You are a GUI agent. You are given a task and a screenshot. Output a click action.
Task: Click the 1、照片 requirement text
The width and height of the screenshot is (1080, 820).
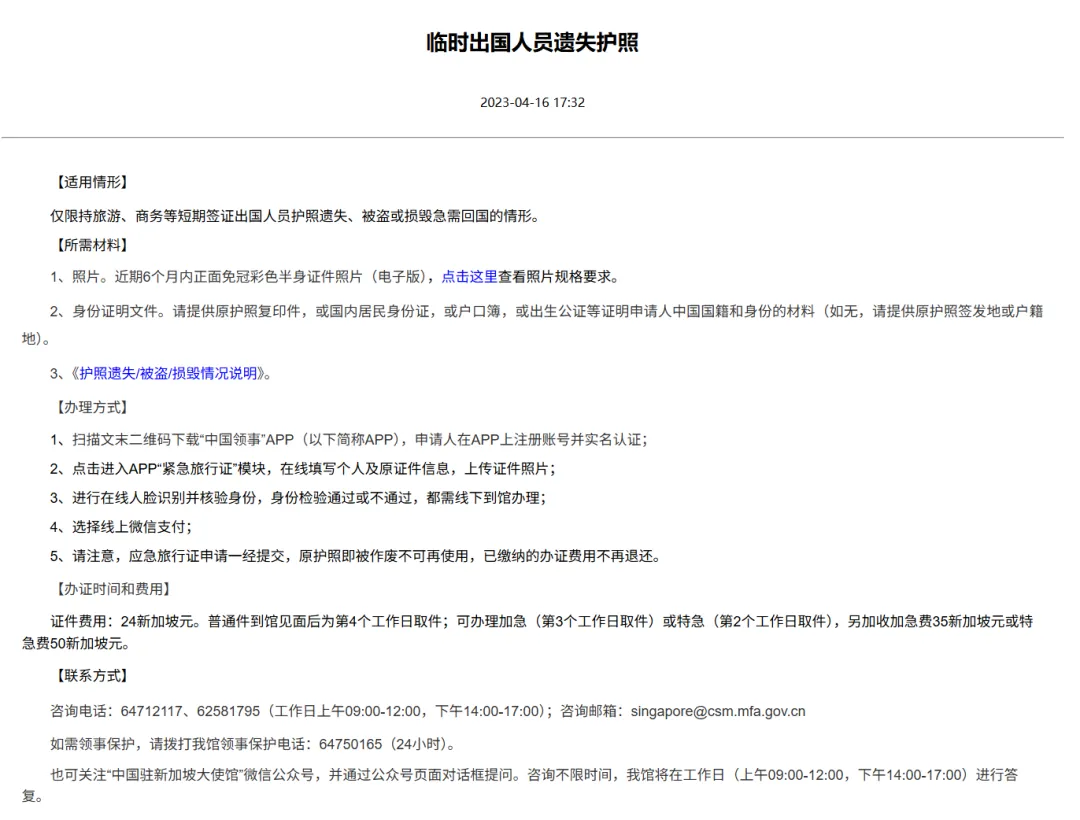(x=336, y=277)
